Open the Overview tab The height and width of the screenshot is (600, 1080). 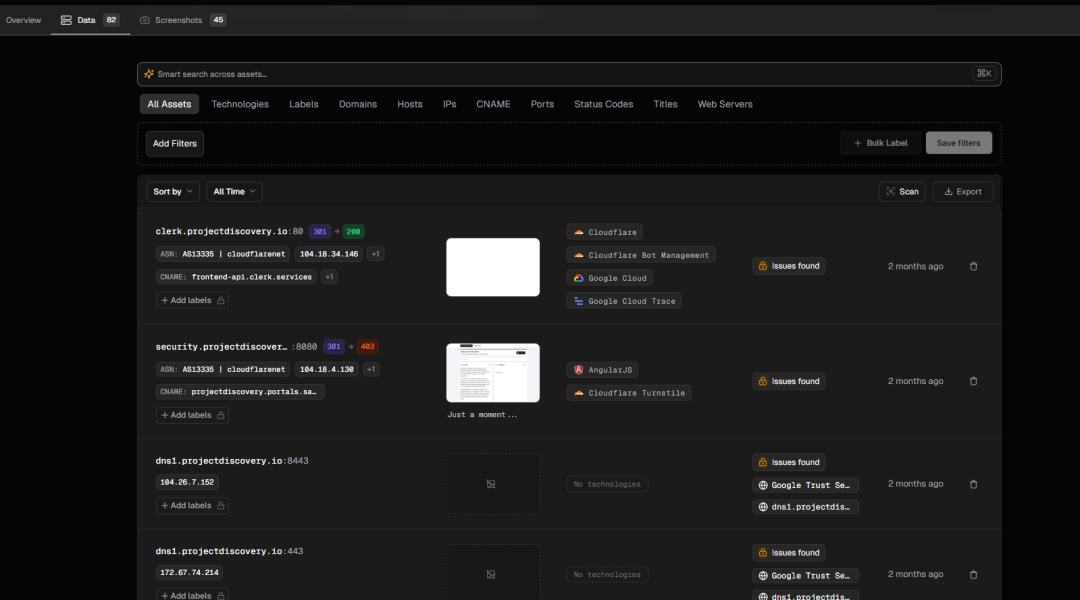tap(23, 20)
